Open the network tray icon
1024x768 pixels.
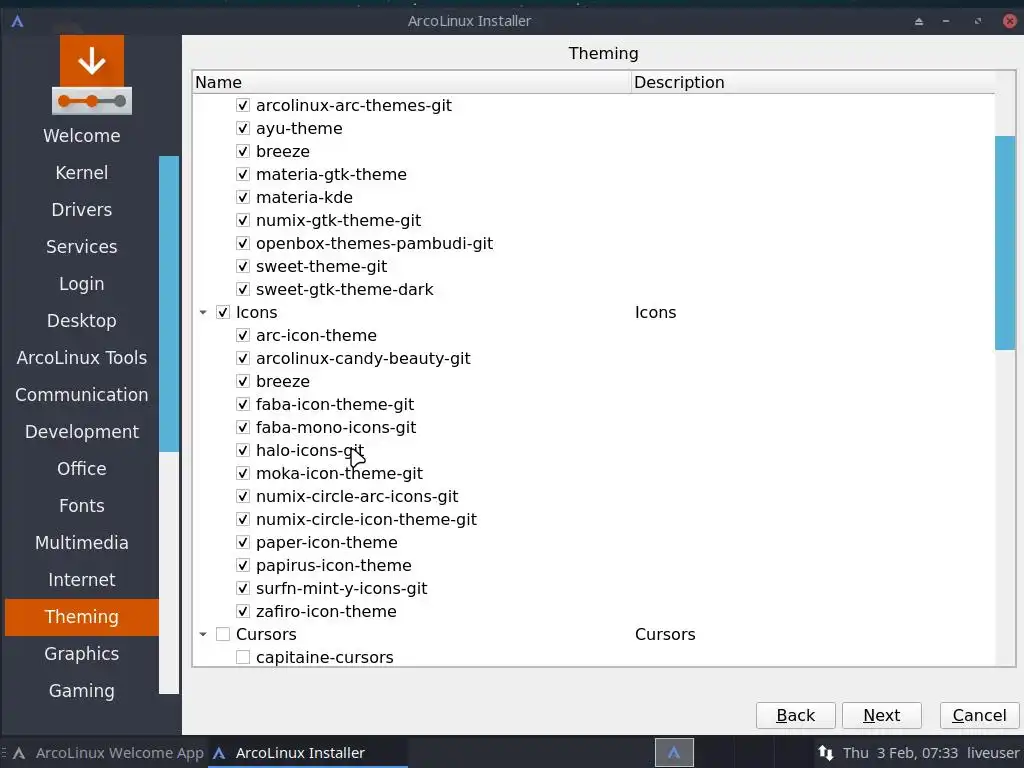tap(825, 752)
